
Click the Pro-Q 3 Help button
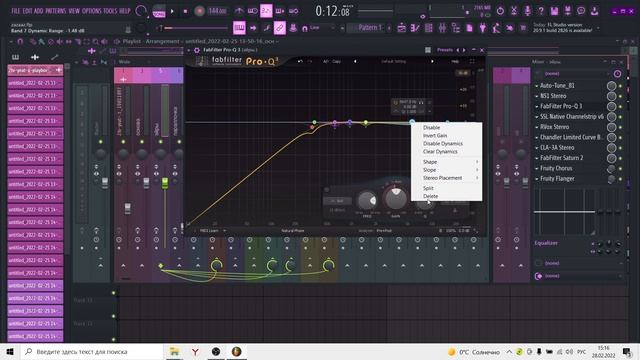click(x=455, y=61)
